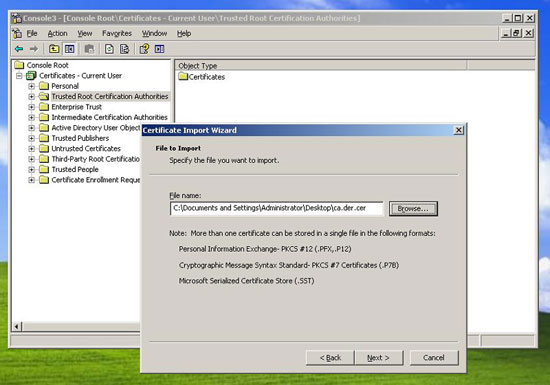Click the Export List toolbar icon
This screenshot has height=385, width=550.
pyautogui.click(x=125, y=49)
